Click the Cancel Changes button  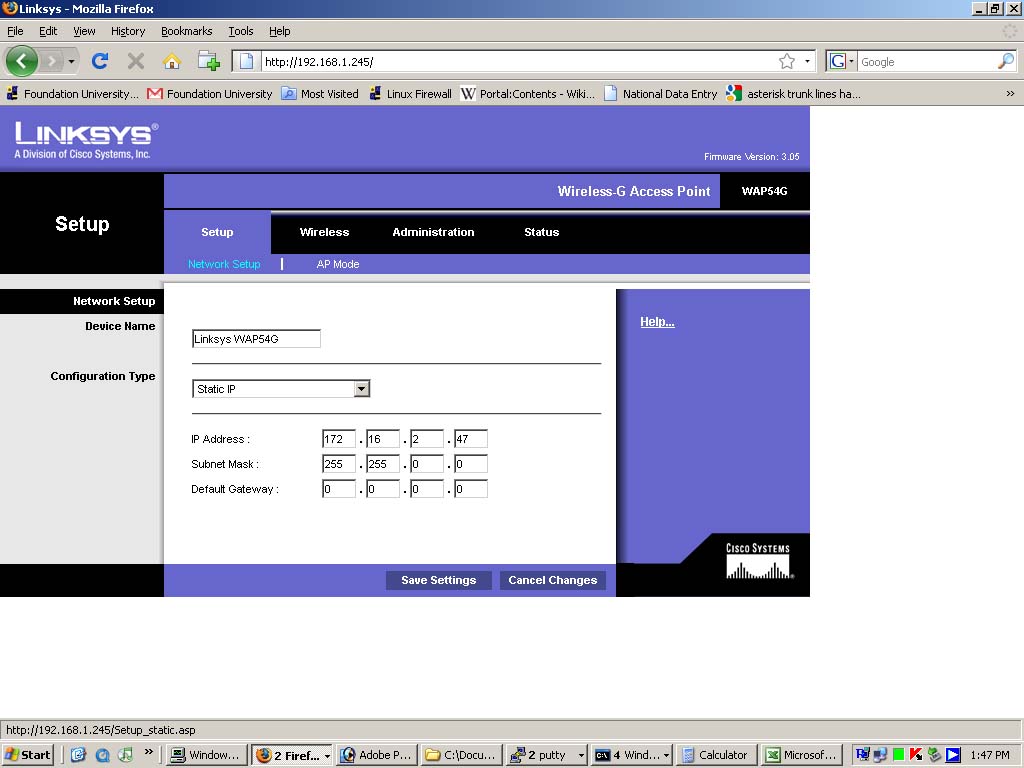point(552,580)
